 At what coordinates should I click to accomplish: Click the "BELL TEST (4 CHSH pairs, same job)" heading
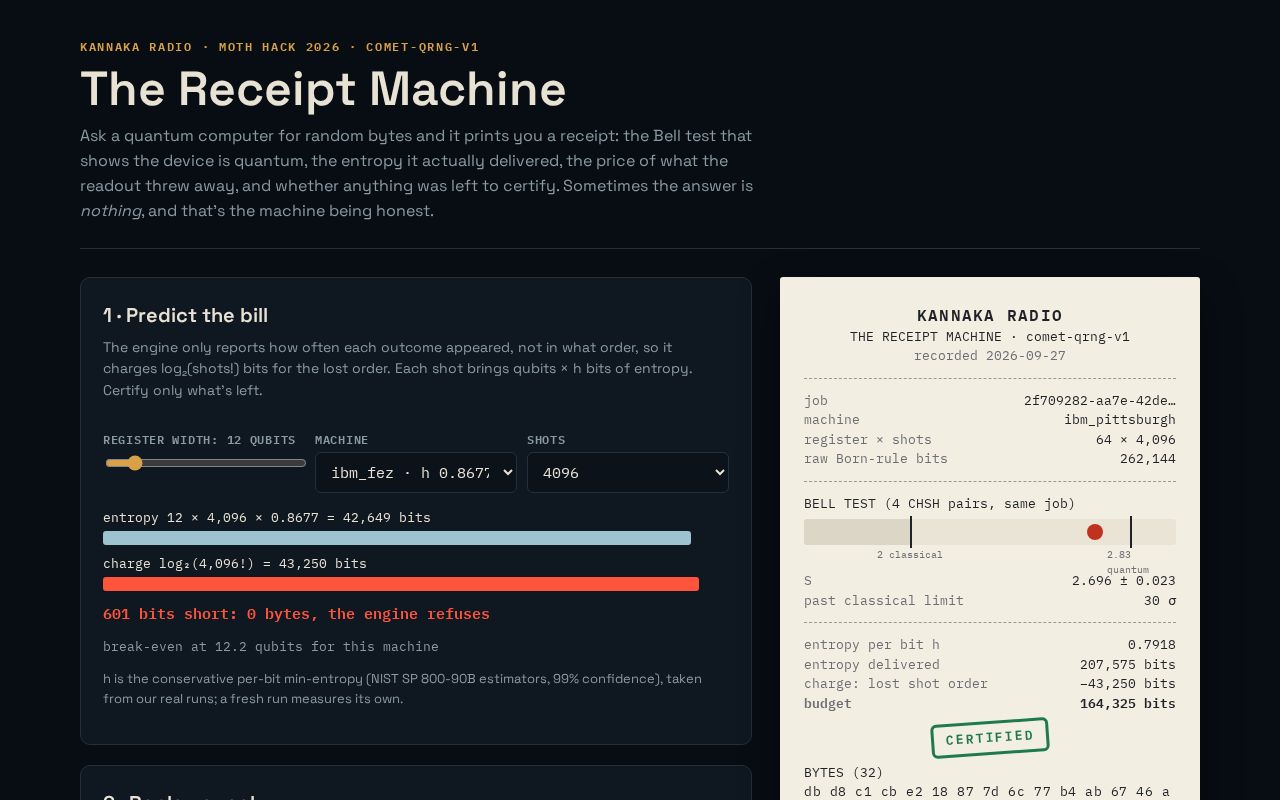(940, 504)
